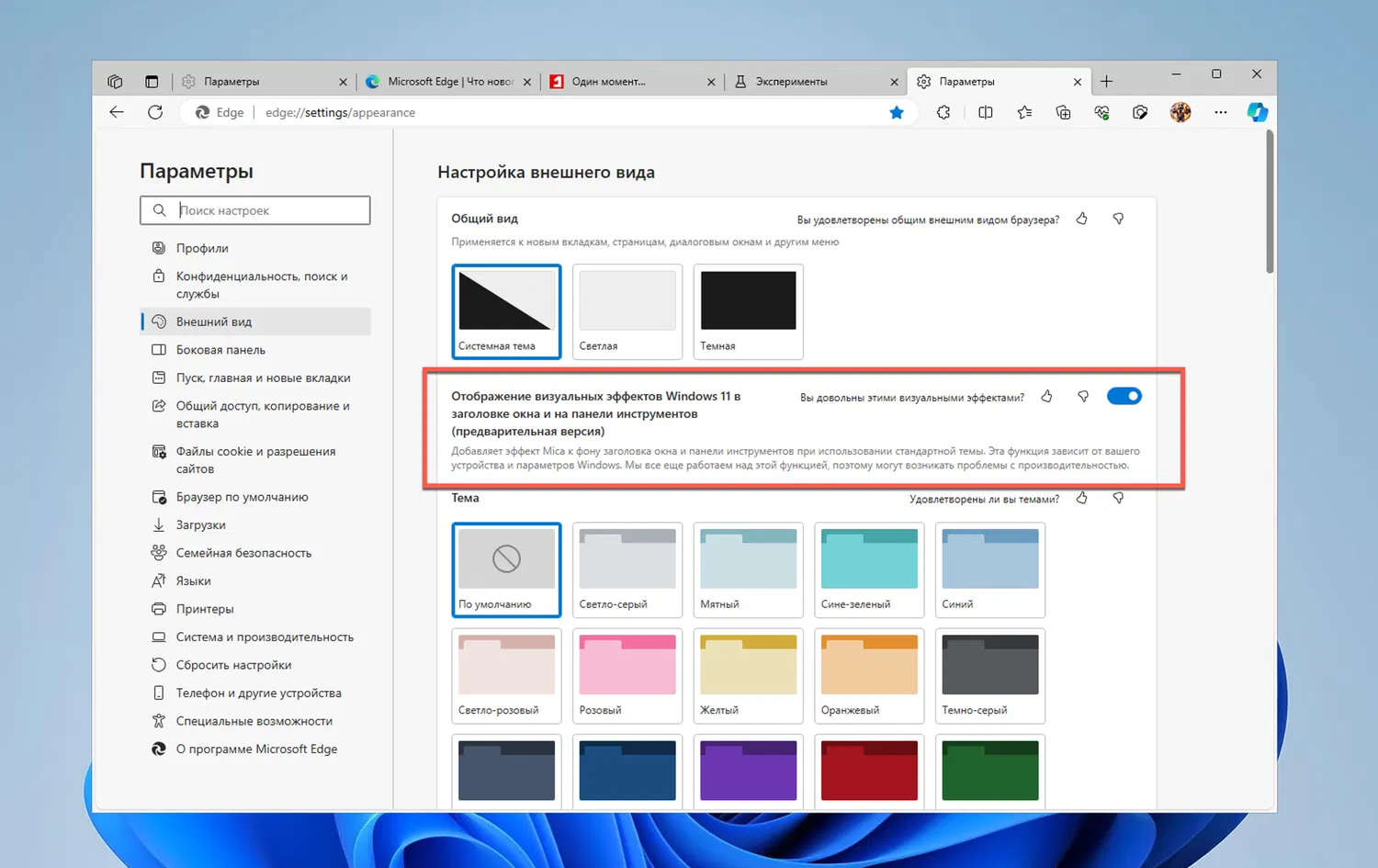Switch to Microsoft Edge Что нового tab
The height and width of the screenshot is (868, 1378).
(448, 82)
